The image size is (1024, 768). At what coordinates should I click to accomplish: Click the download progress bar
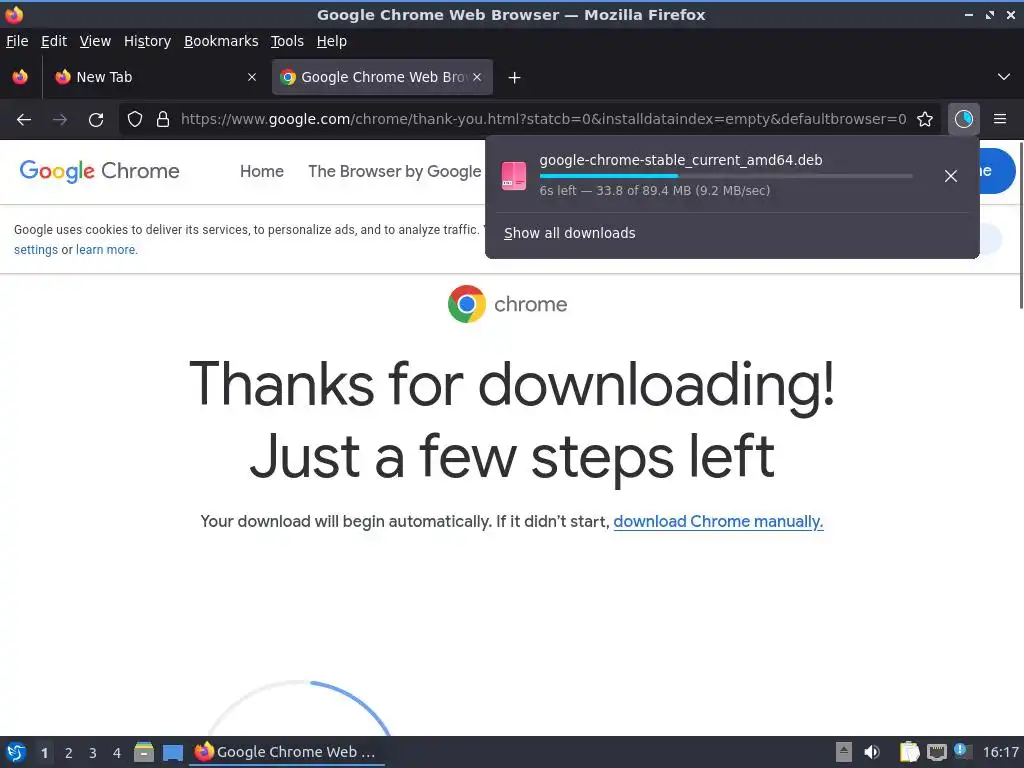pyautogui.click(x=726, y=176)
